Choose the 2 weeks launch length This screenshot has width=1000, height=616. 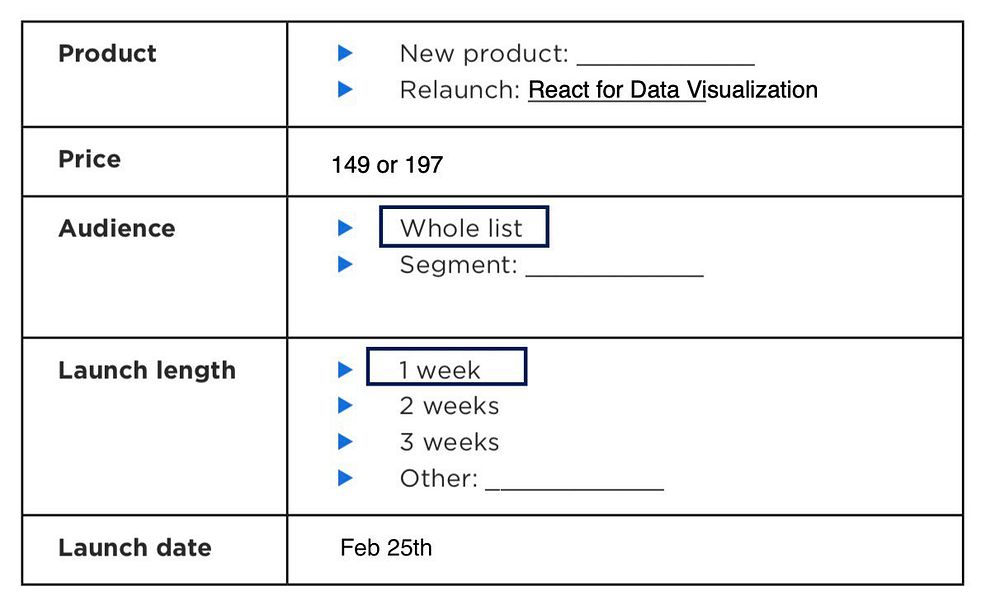[449, 406]
